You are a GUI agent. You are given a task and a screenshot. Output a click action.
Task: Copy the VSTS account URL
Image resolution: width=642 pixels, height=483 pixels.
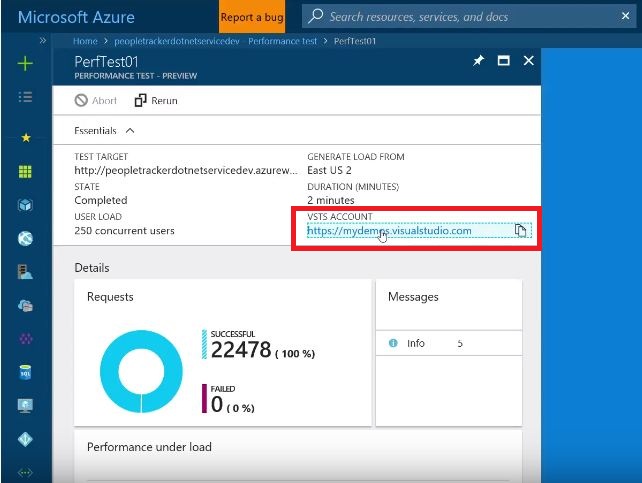click(520, 230)
